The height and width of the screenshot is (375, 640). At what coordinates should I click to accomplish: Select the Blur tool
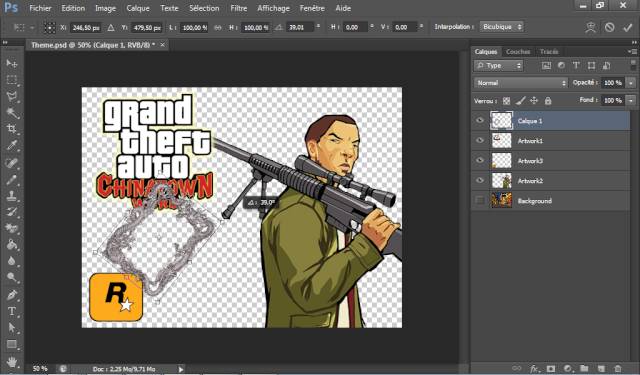pos(12,261)
